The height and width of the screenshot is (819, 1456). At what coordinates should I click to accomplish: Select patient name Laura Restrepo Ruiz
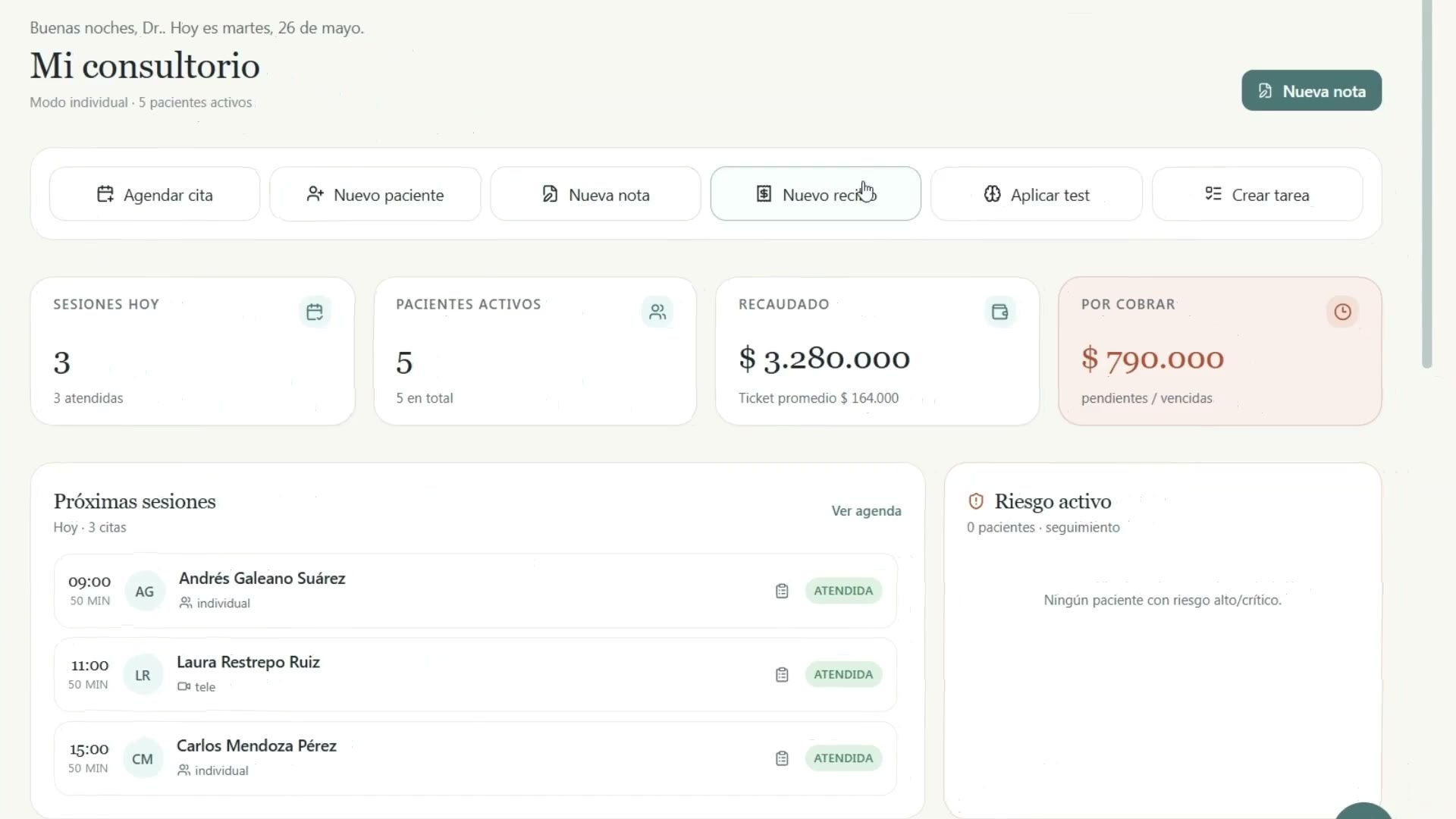coord(248,662)
